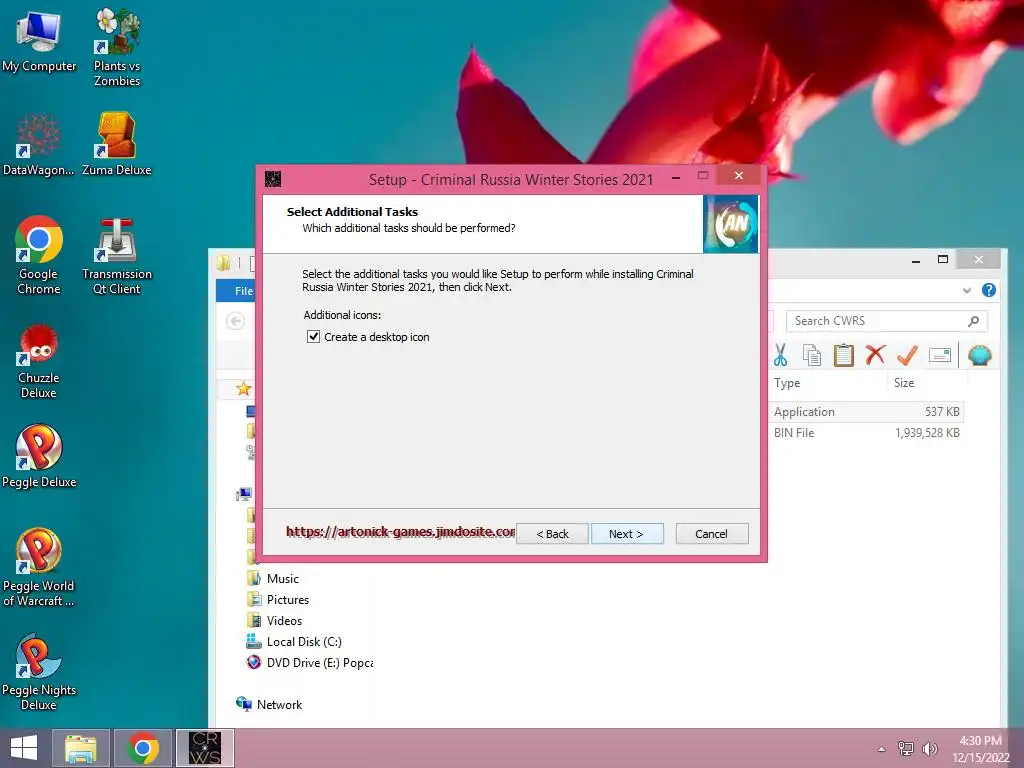
Task: Click the shell globe icon in Explorer
Action: tap(980, 355)
